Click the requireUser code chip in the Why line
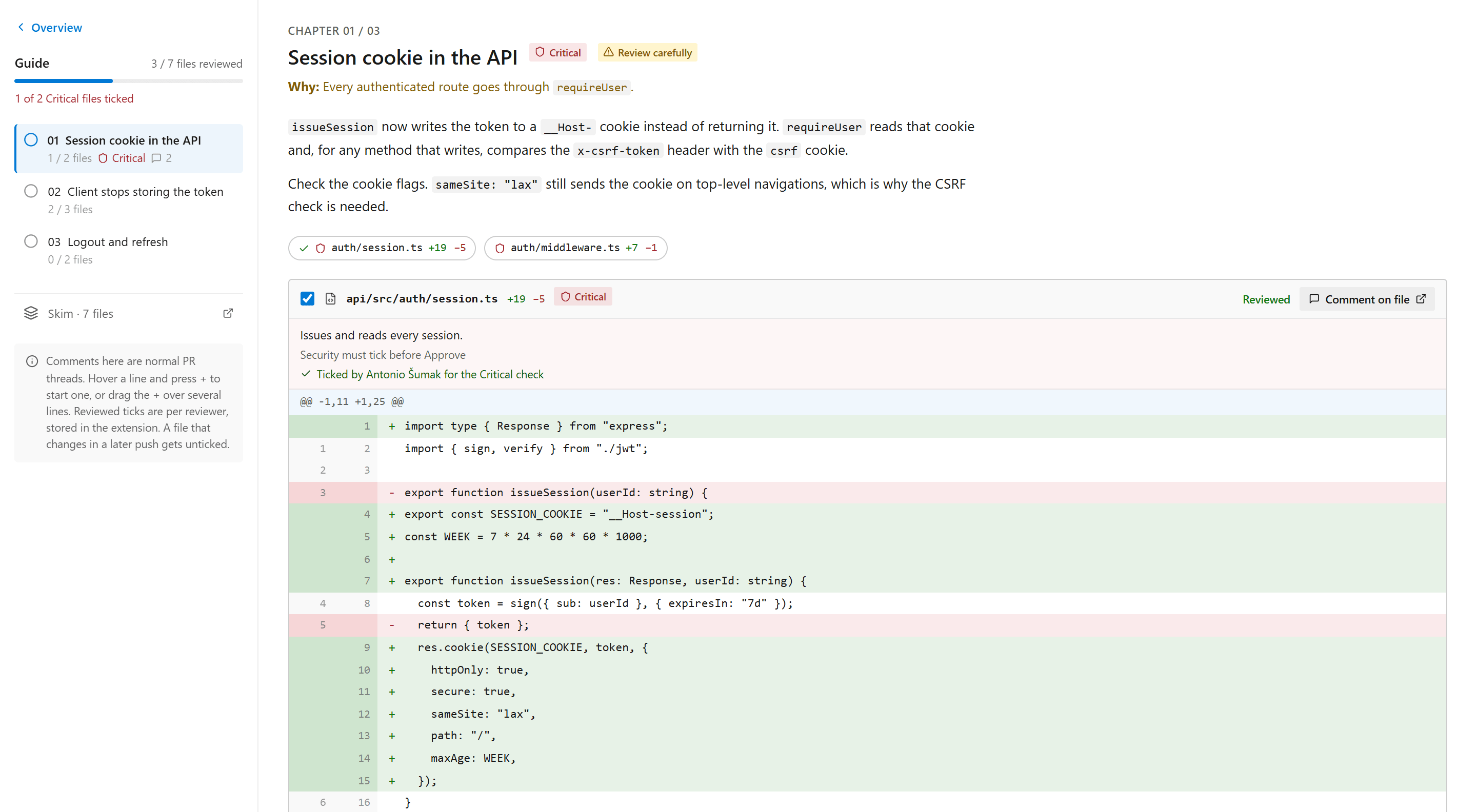 point(592,87)
